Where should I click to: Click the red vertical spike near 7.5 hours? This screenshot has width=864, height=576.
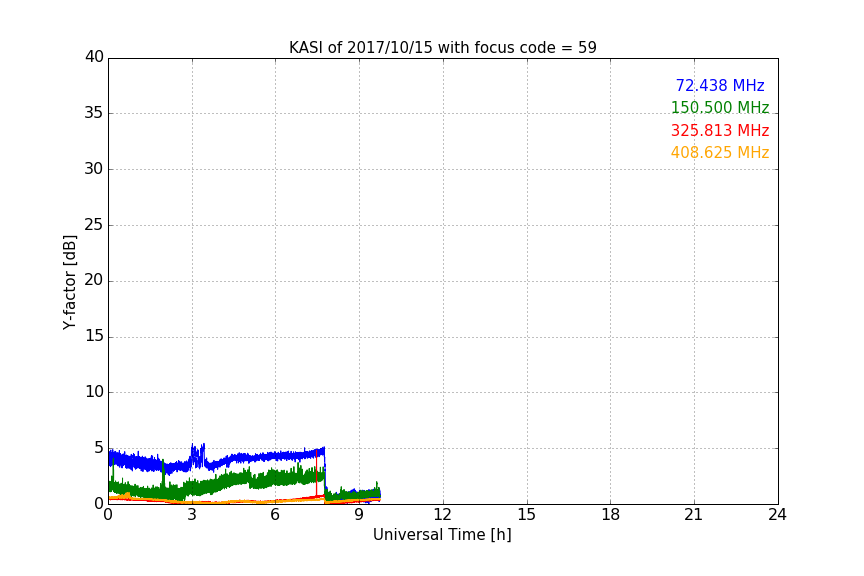point(317,473)
